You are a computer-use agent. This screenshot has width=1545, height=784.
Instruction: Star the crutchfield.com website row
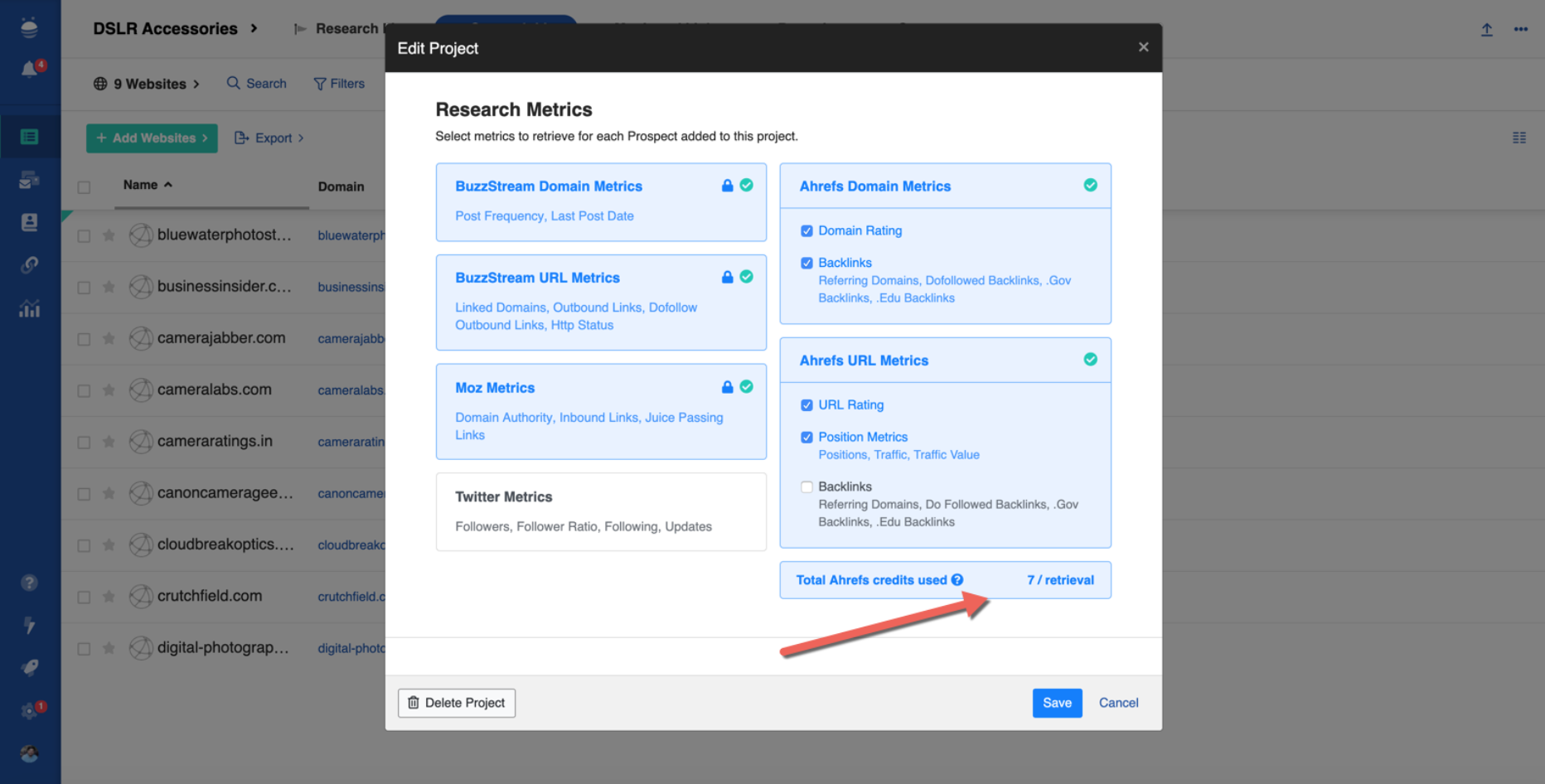click(109, 597)
